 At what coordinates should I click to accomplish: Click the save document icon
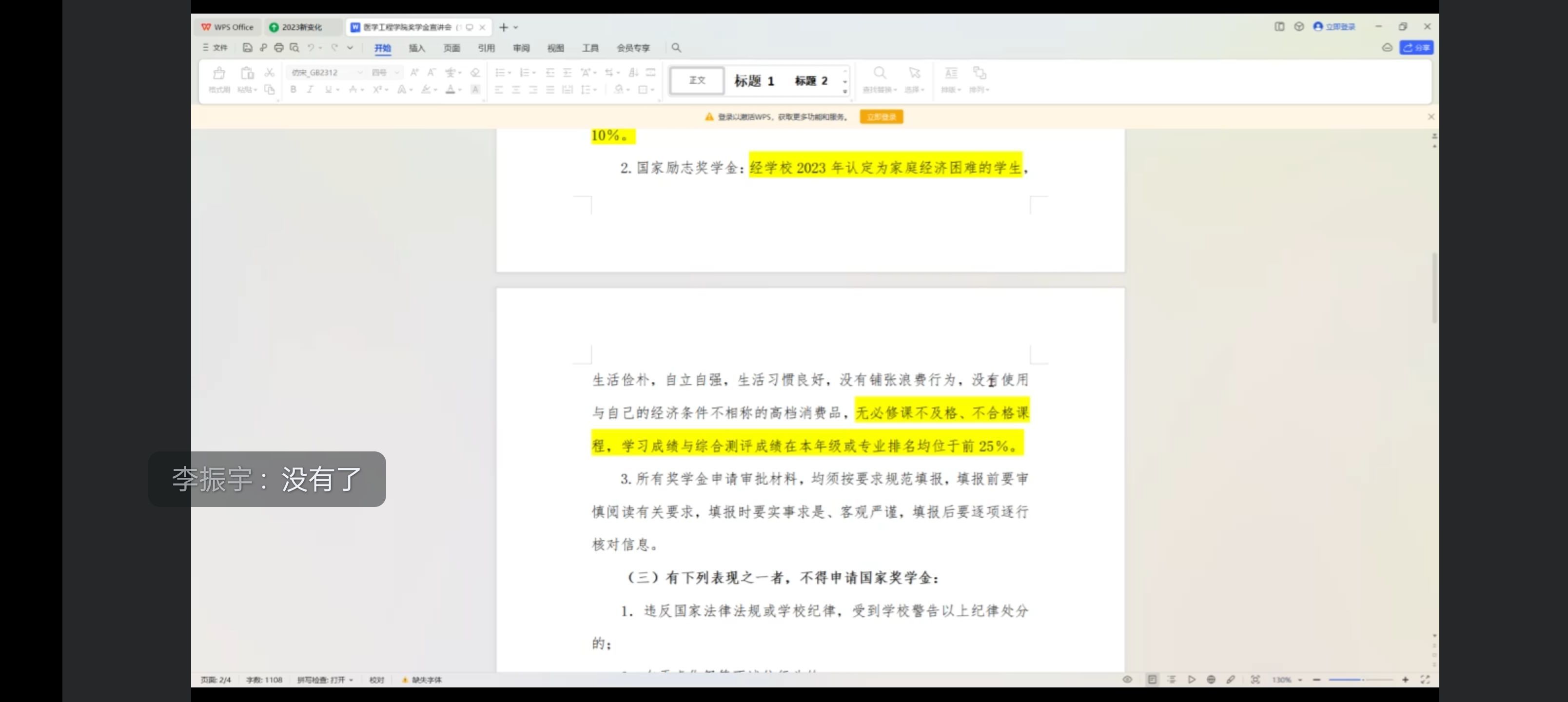click(247, 47)
